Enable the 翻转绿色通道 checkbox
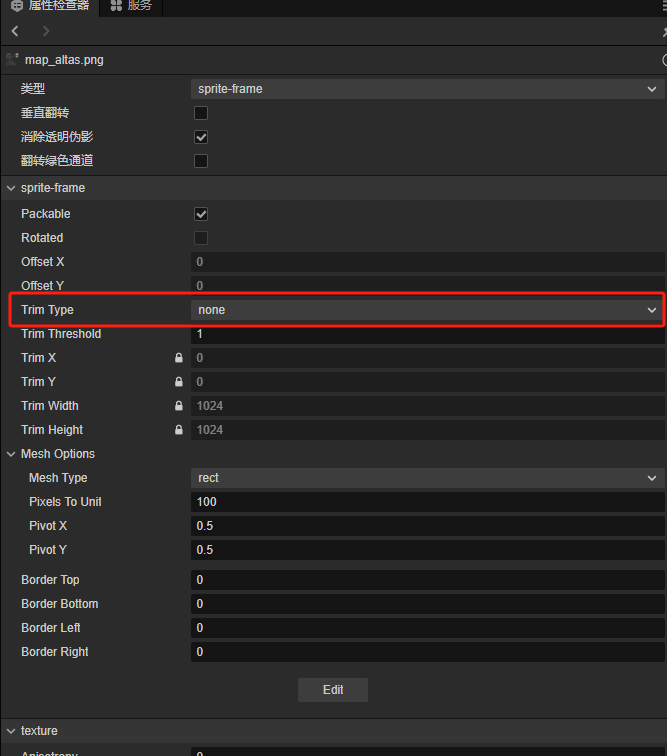This screenshot has height=756, width=667. [x=201, y=161]
